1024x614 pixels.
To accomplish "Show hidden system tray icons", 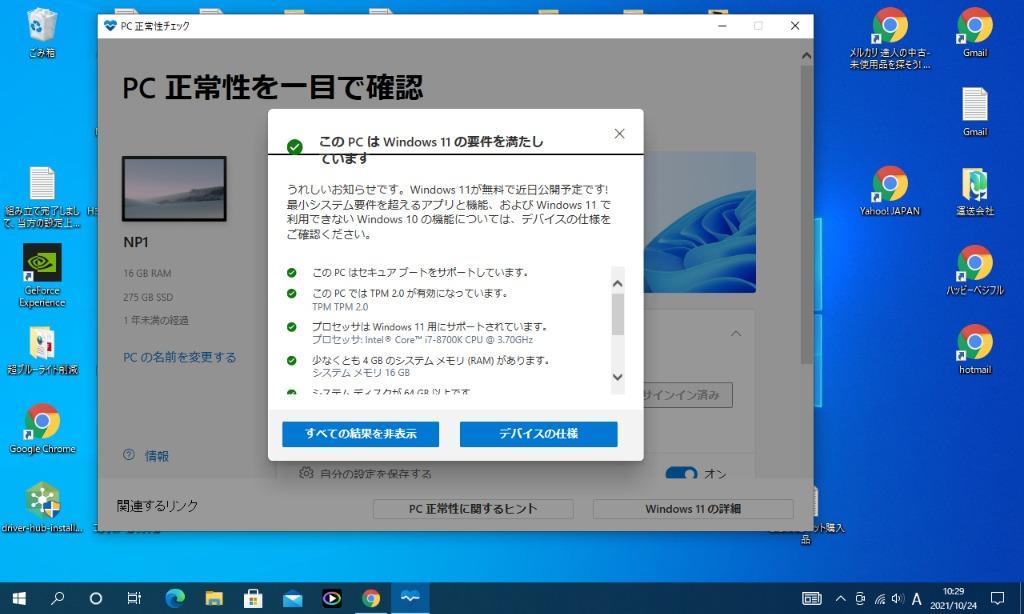I will 840,598.
